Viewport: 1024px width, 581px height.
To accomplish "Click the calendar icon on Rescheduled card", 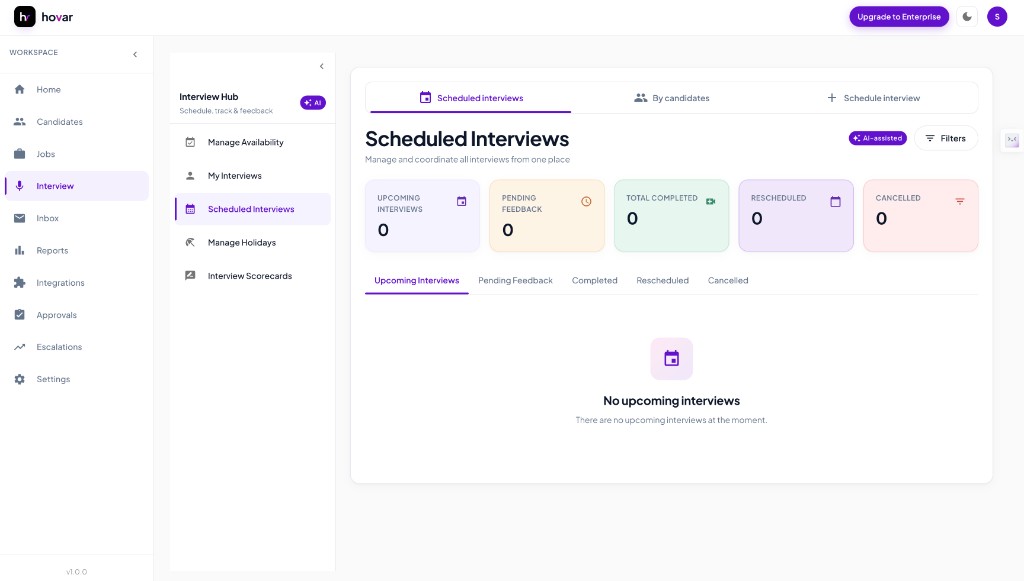I will [835, 202].
